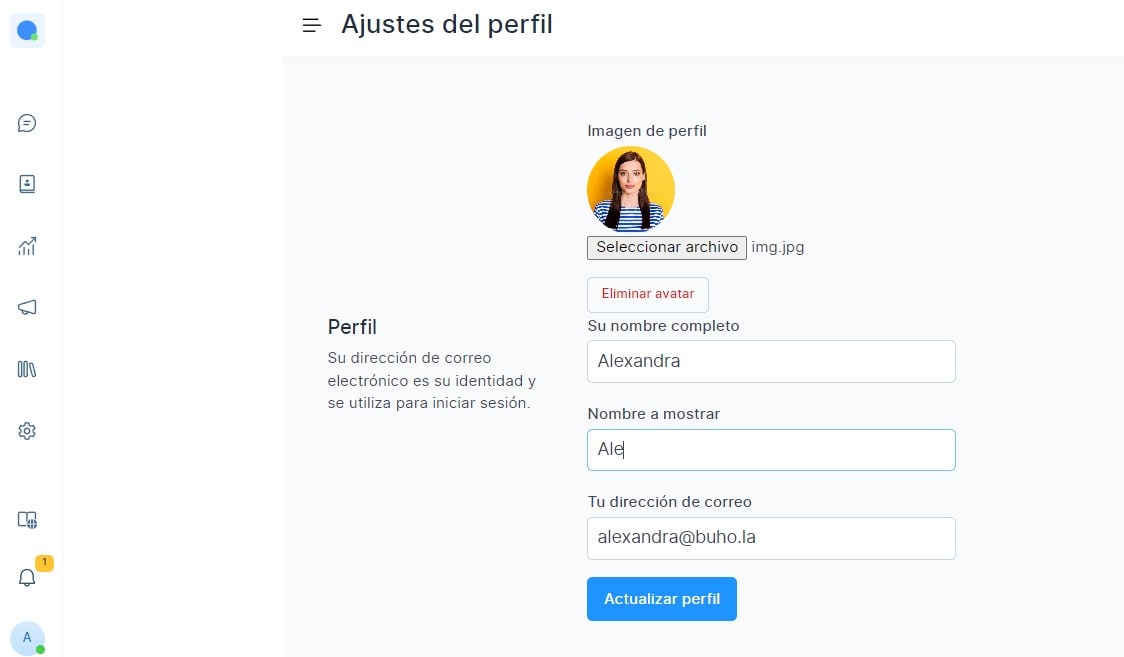Click the Eliminar avatar button
Viewport: 1124px width, 657px height.
point(647,294)
